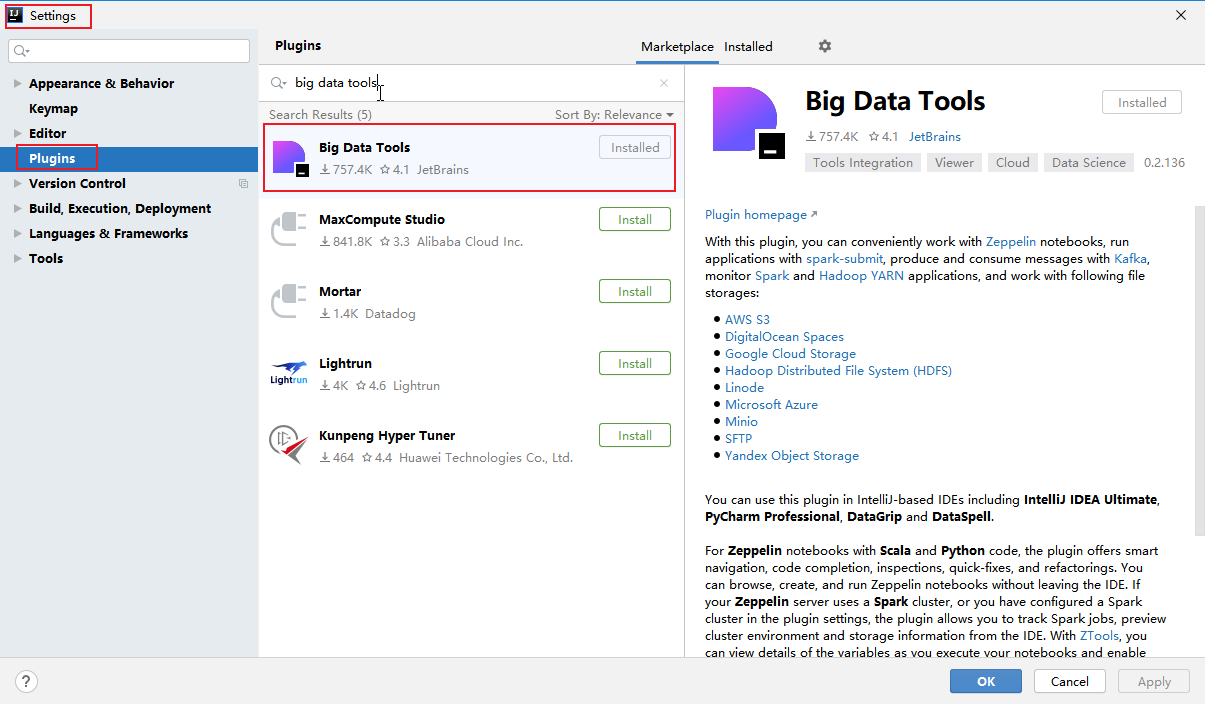
Task: Expand Build, Execution, Deployment section
Action: point(18,209)
